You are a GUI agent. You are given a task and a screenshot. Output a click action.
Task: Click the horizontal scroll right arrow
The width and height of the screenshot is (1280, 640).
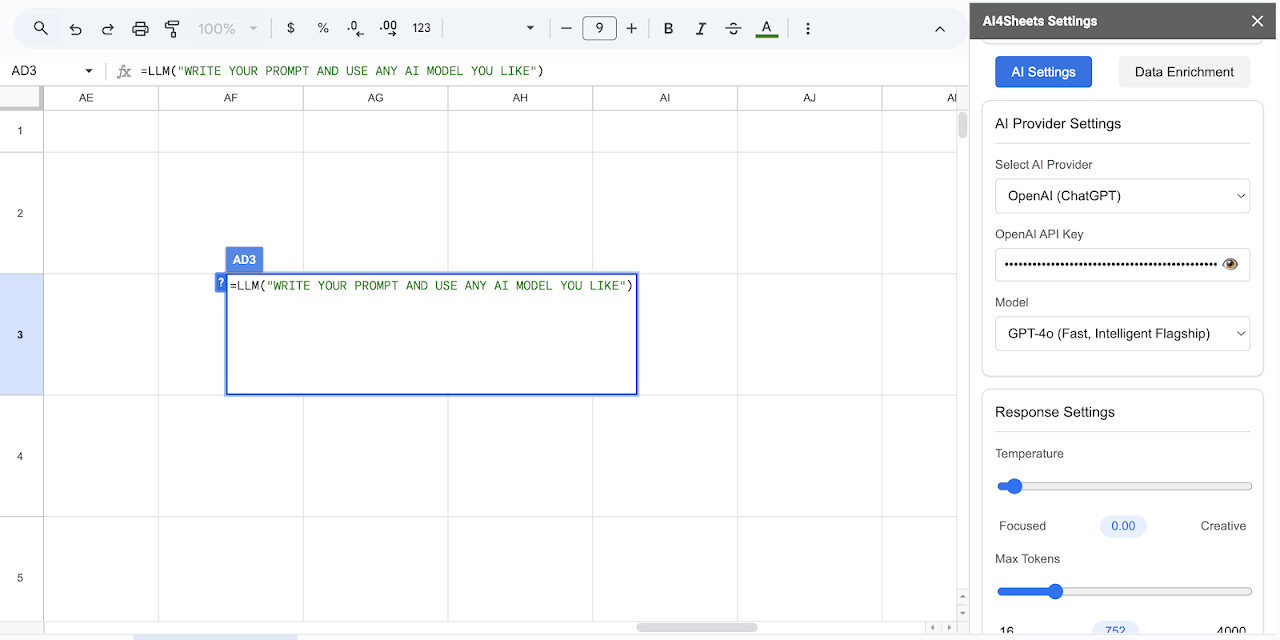point(947,628)
